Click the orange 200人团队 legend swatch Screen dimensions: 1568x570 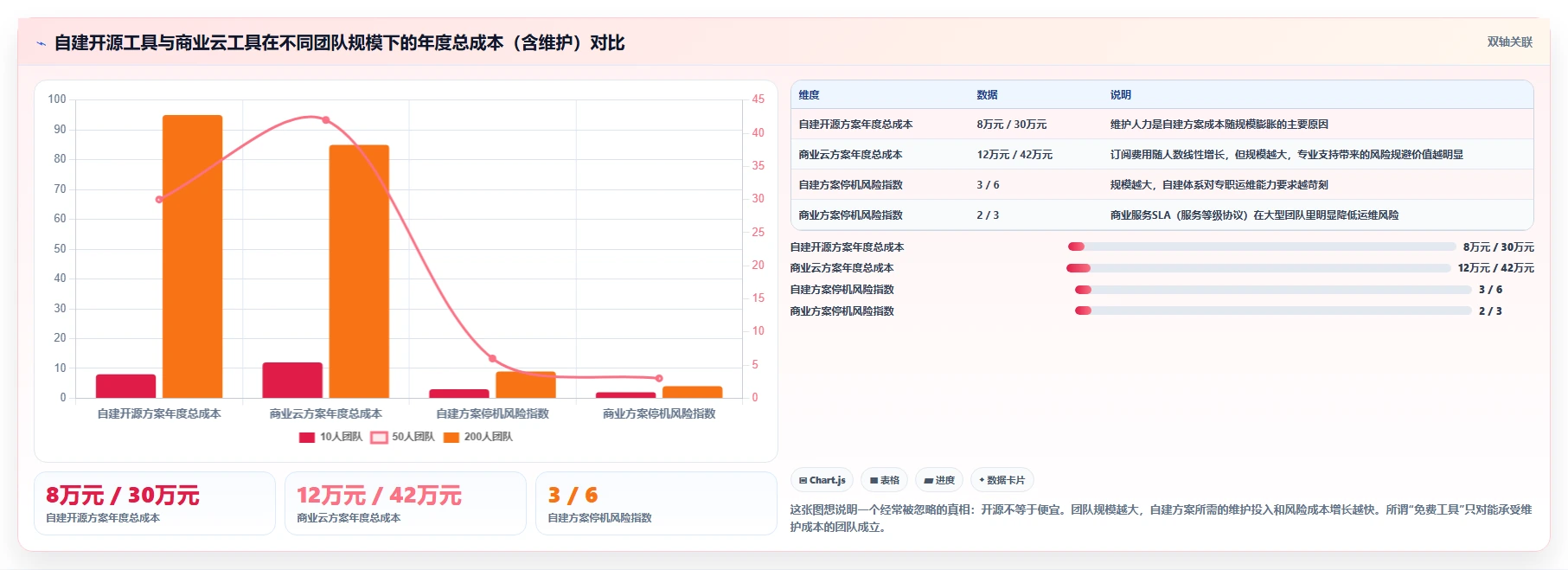[x=451, y=438]
